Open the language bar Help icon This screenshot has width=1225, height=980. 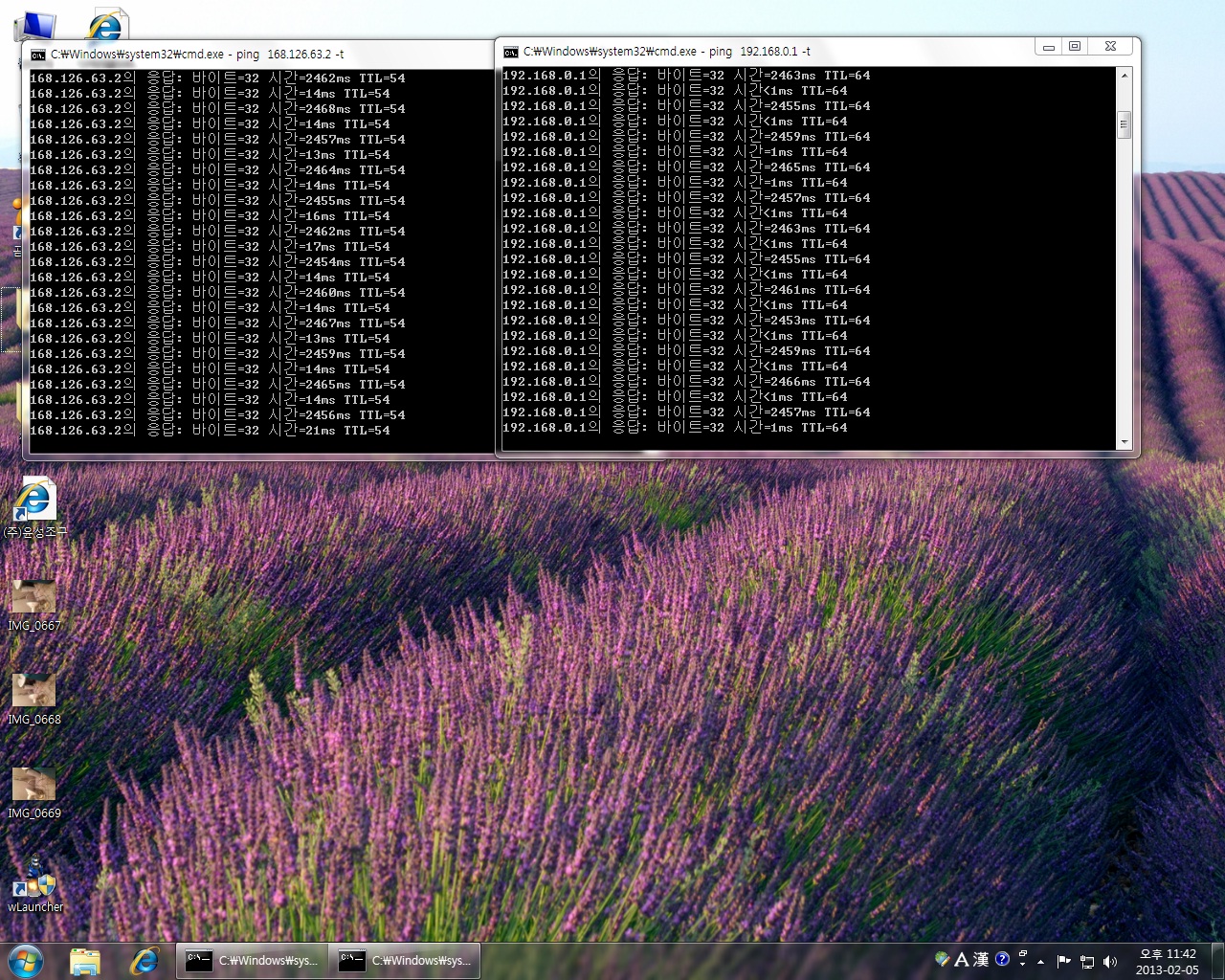1002,959
